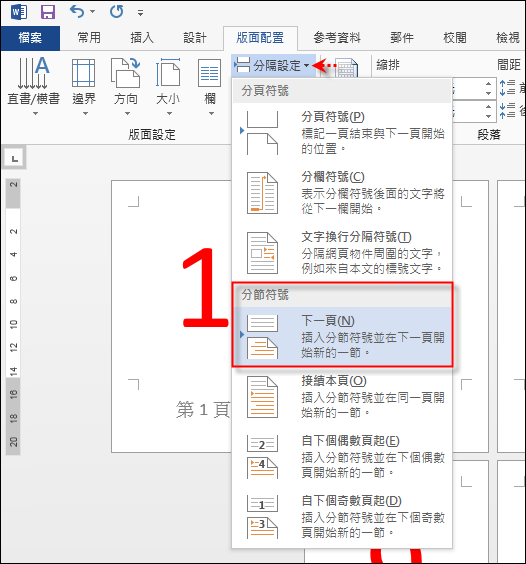Click the 大小 page size icon
Screen dimensions: 526x564
click(168, 73)
